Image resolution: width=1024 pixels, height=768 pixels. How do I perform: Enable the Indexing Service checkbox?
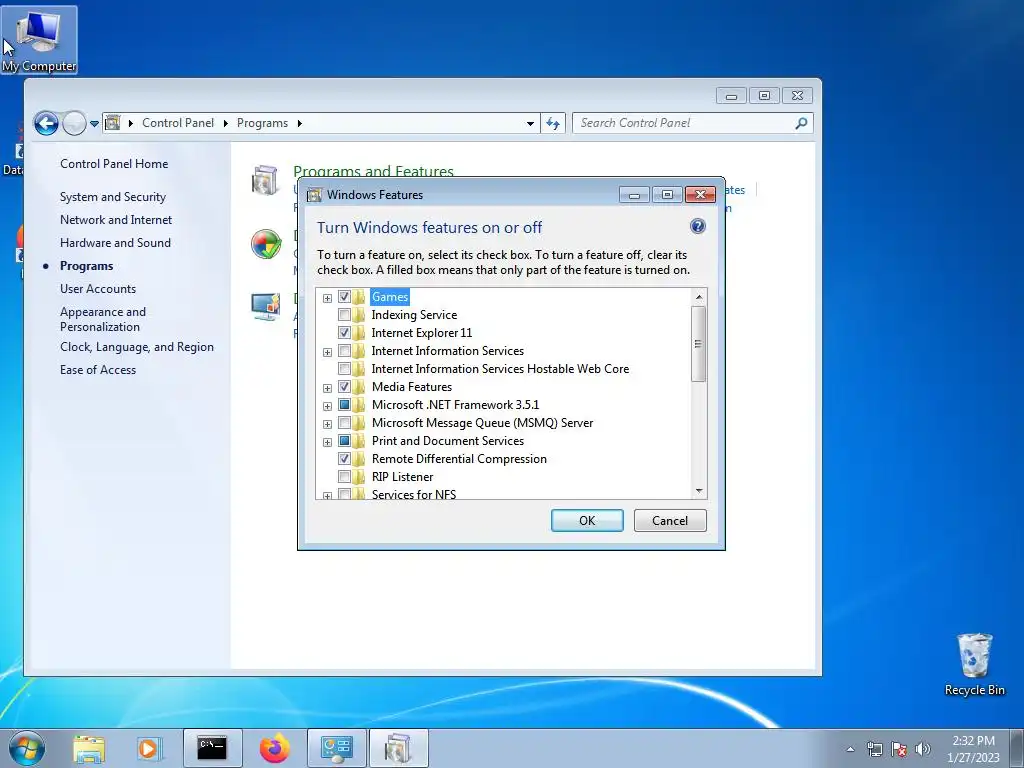pyautogui.click(x=344, y=315)
